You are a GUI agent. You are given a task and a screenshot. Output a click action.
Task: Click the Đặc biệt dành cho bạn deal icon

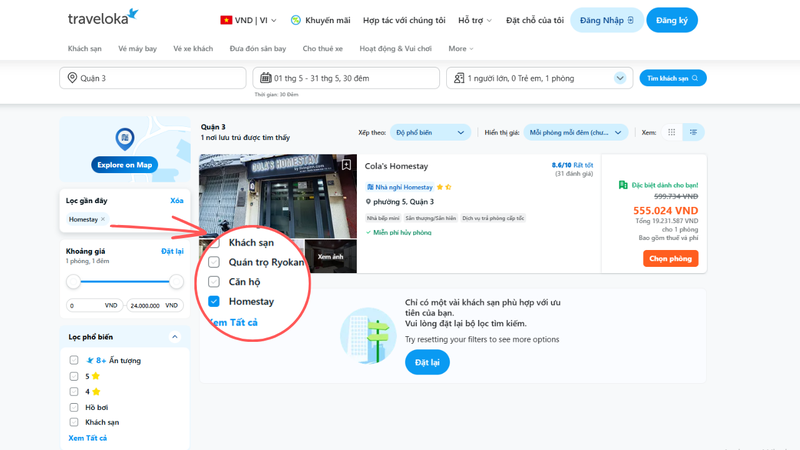[x=623, y=185]
